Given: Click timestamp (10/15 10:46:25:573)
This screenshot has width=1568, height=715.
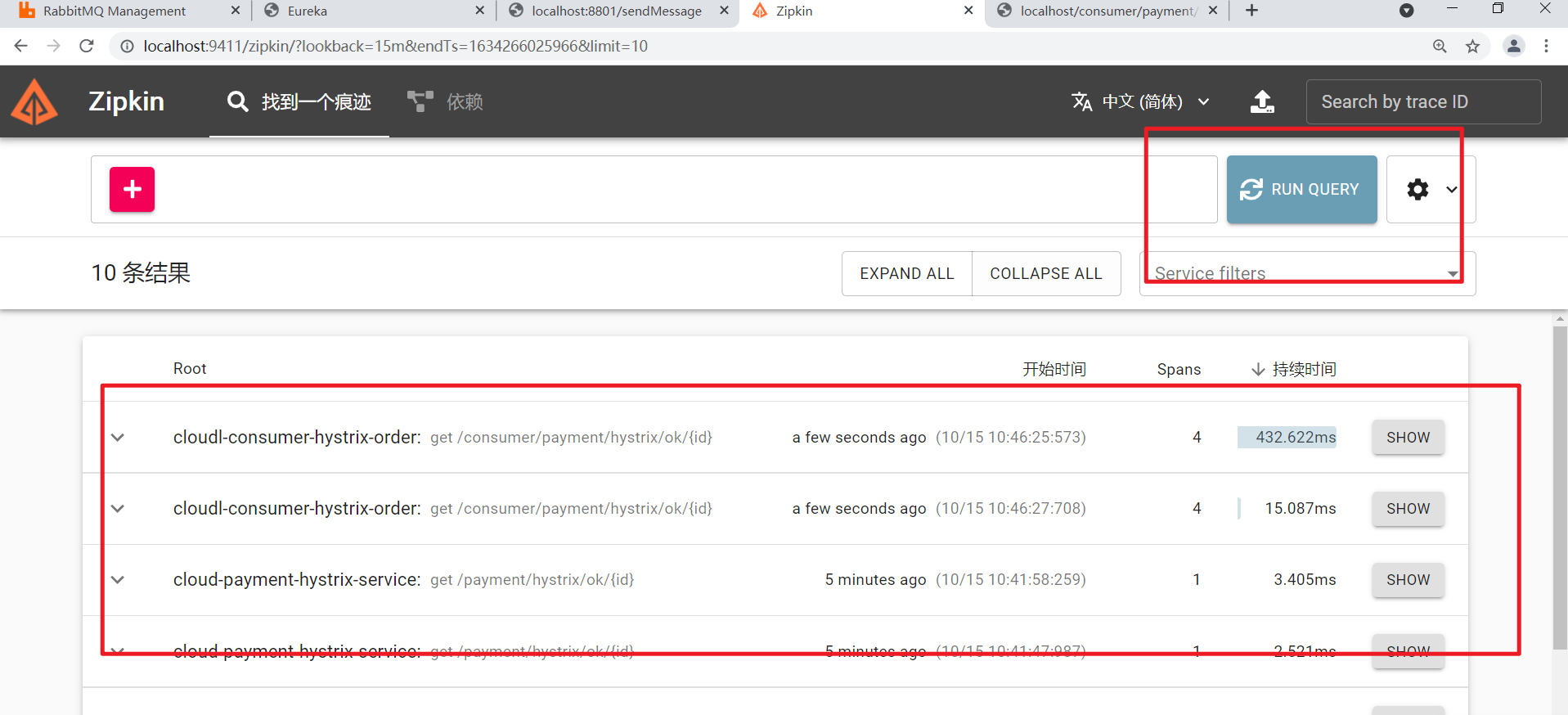Looking at the screenshot, I should click(1011, 438).
